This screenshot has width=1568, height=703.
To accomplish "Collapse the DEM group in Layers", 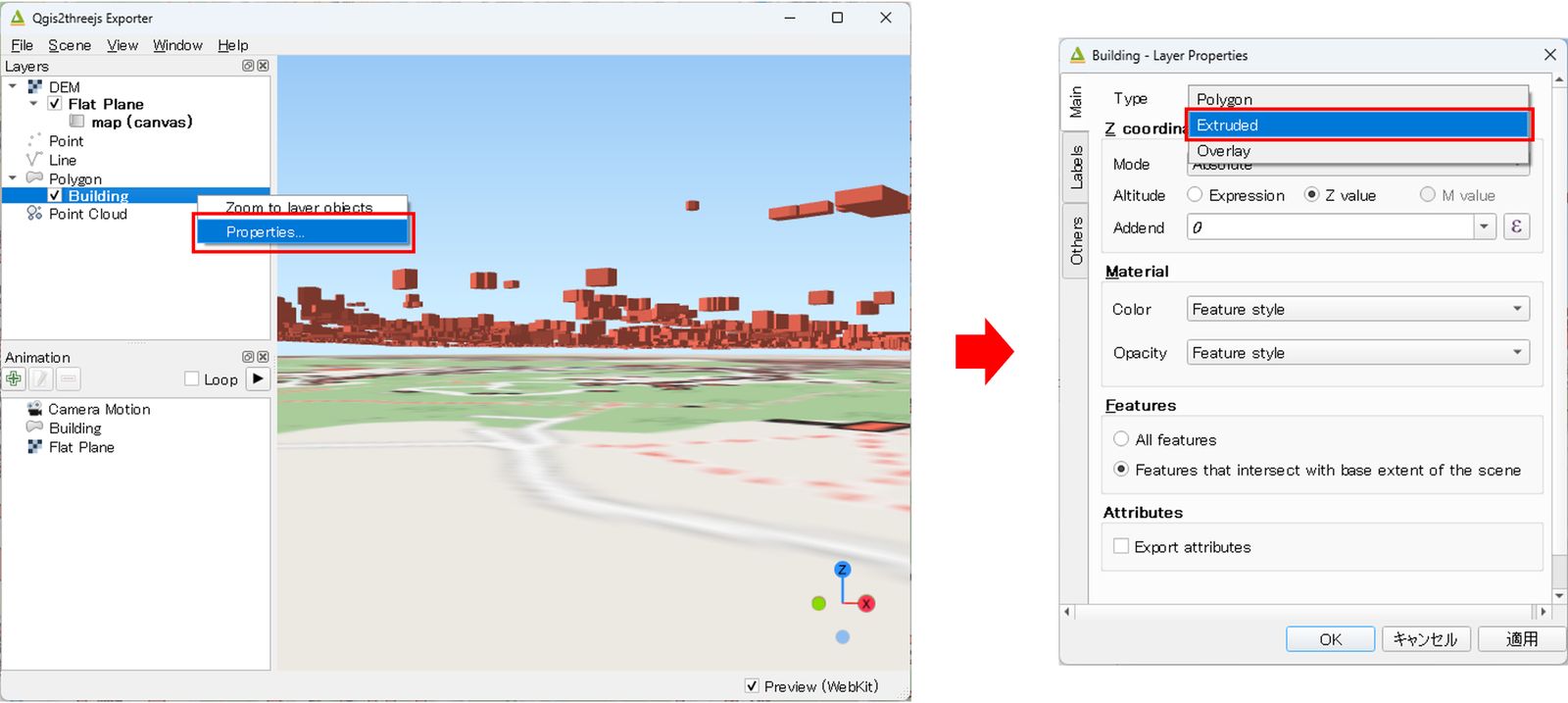I will pyautogui.click(x=13, y=86).
